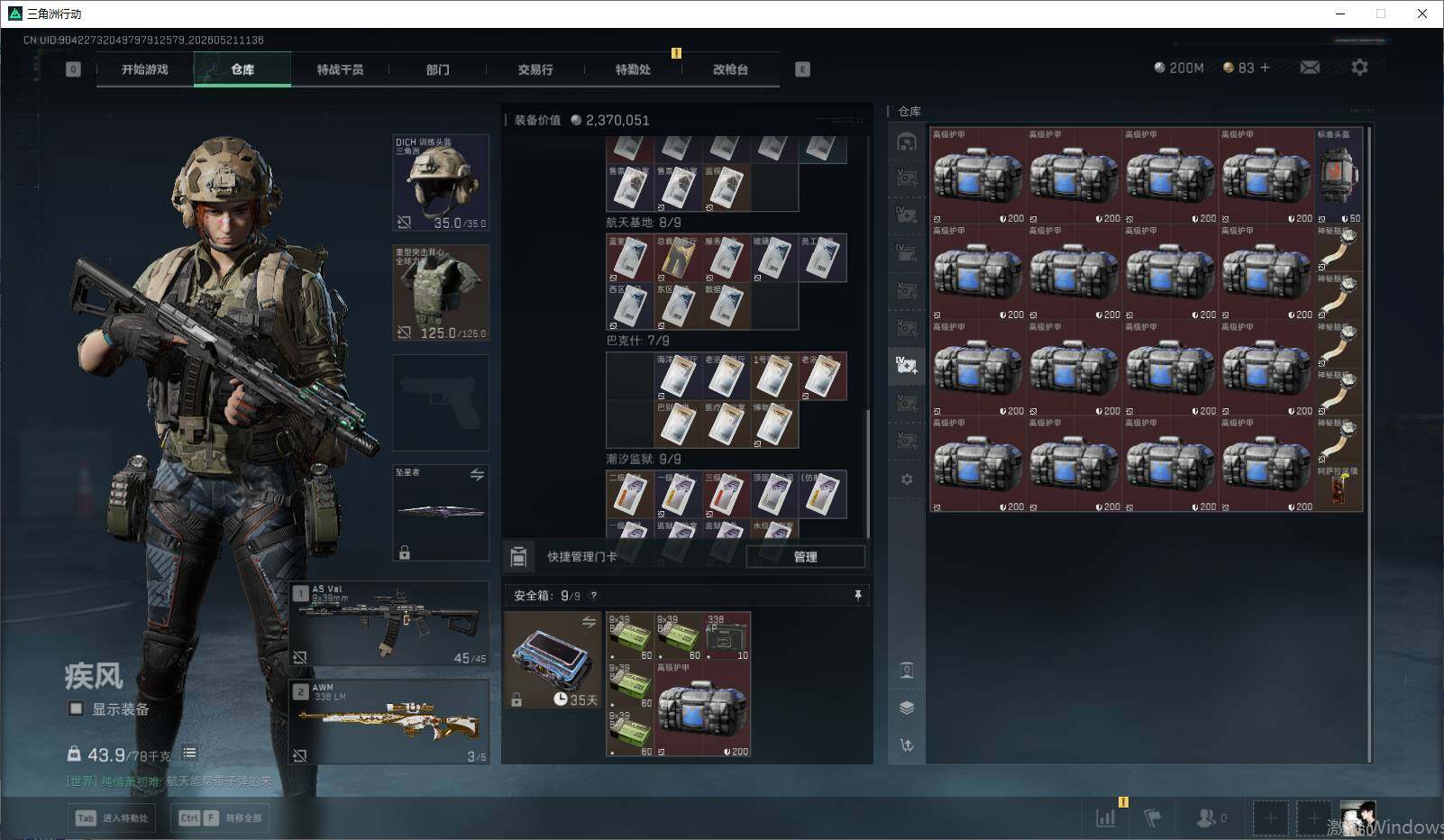Click the layers stack icon in warehouse sidebar
The image size is (1444, 840).
907,708
